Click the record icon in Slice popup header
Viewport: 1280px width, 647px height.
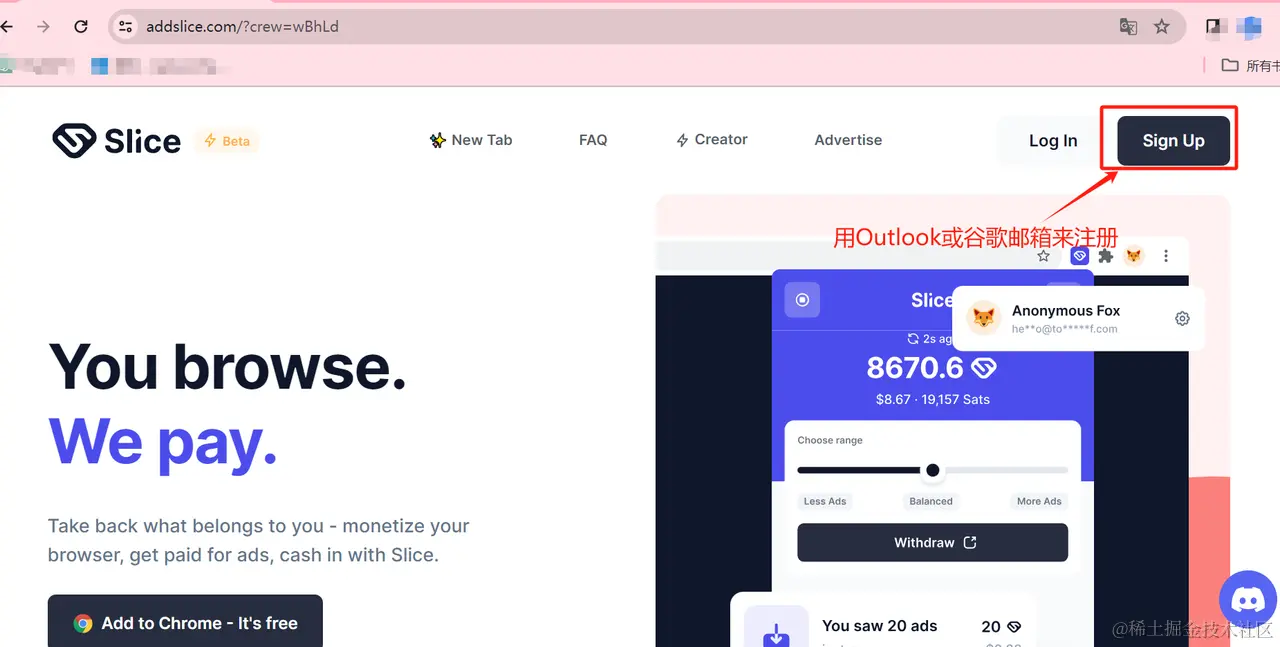pos(802,300)
